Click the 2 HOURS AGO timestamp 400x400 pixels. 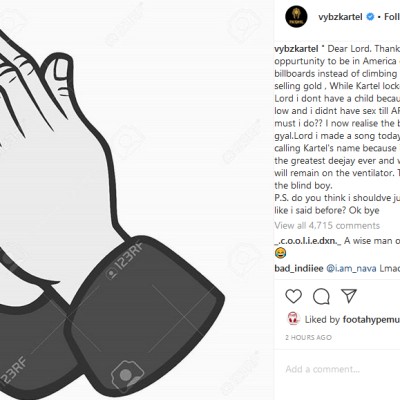pyautogui.click(x=308, y=337)
